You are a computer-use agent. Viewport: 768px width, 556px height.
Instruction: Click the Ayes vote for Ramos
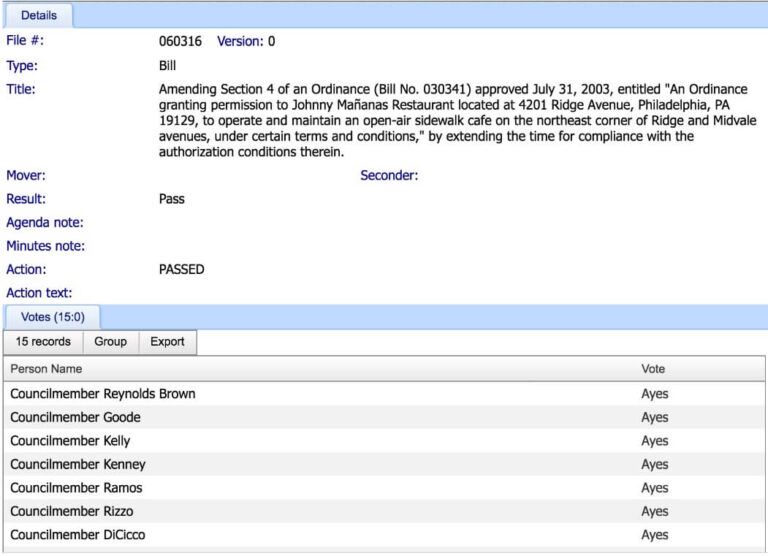(x=655, y=488)
